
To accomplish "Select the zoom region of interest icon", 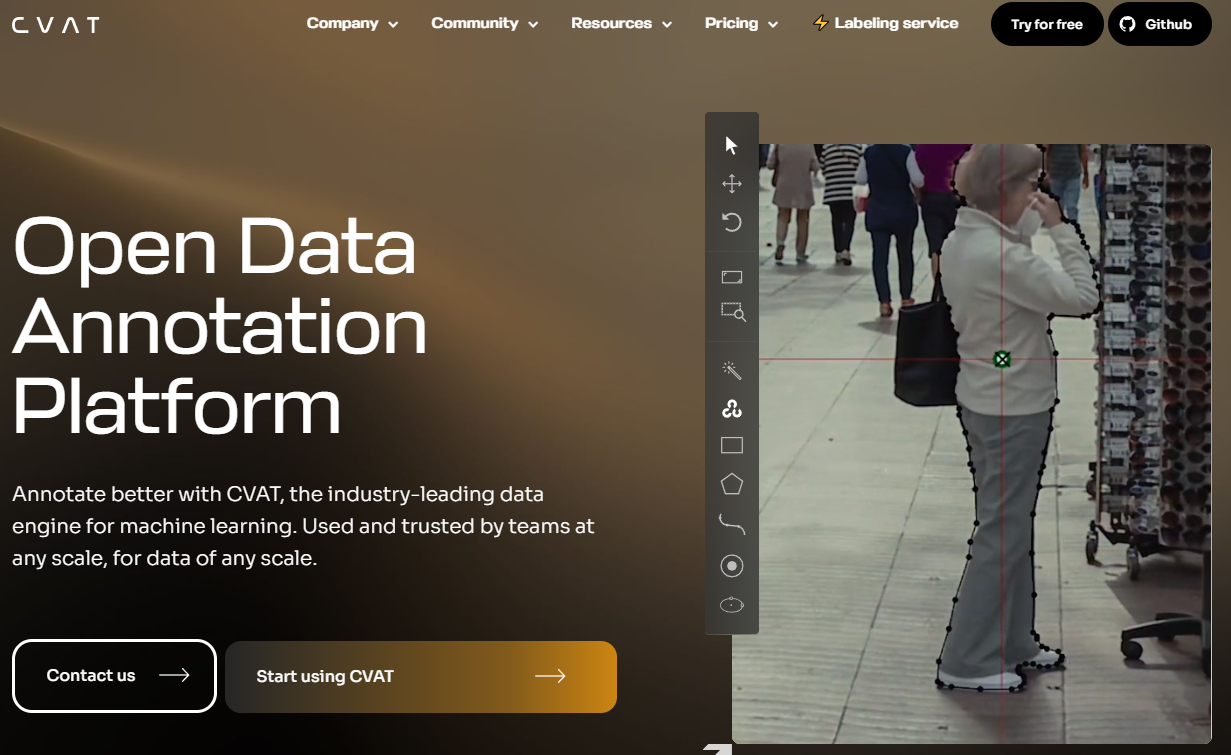I will point(733,312).
